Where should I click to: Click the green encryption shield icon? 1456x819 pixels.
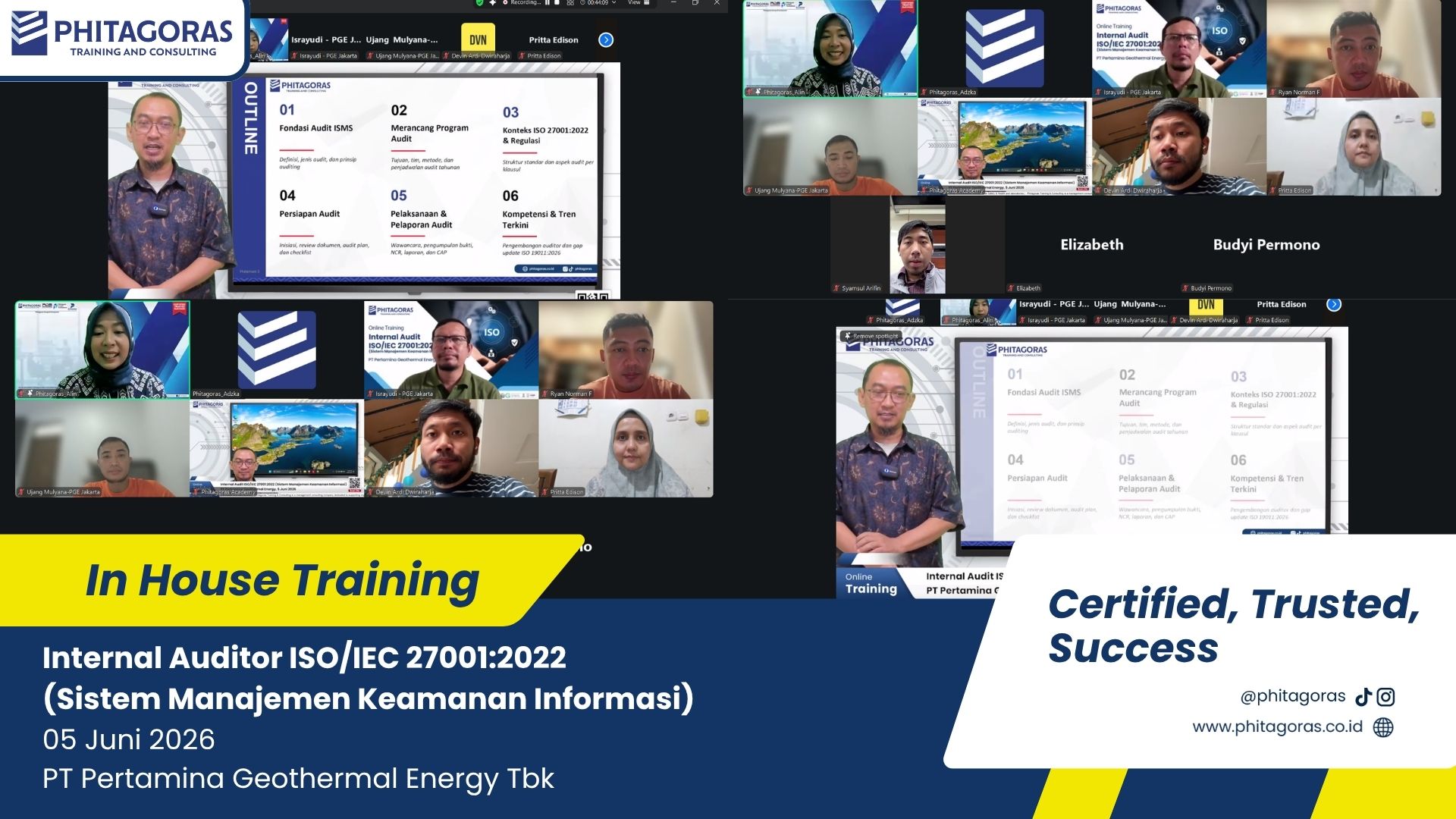[480, 2]
